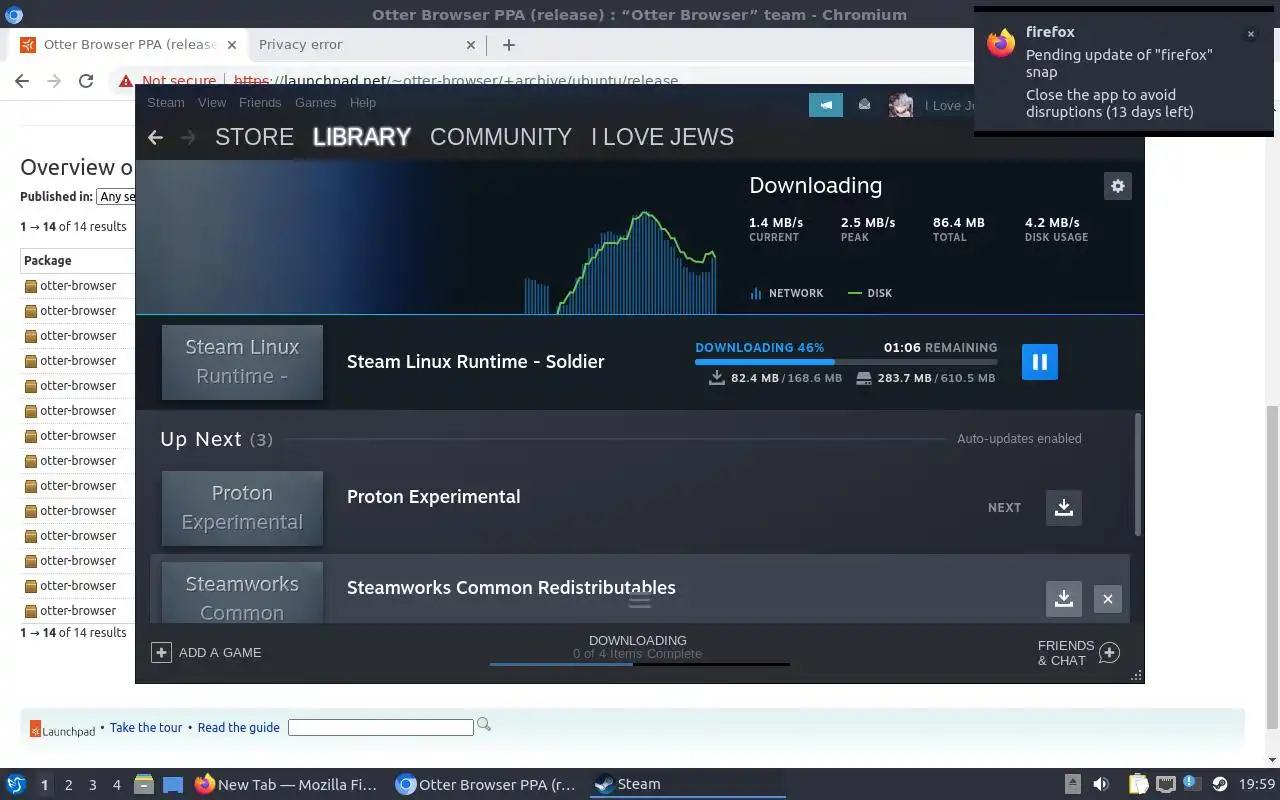Click the Steam tray icon
Viewport: 1280px width, 800px height.
tap(1219, 784)
